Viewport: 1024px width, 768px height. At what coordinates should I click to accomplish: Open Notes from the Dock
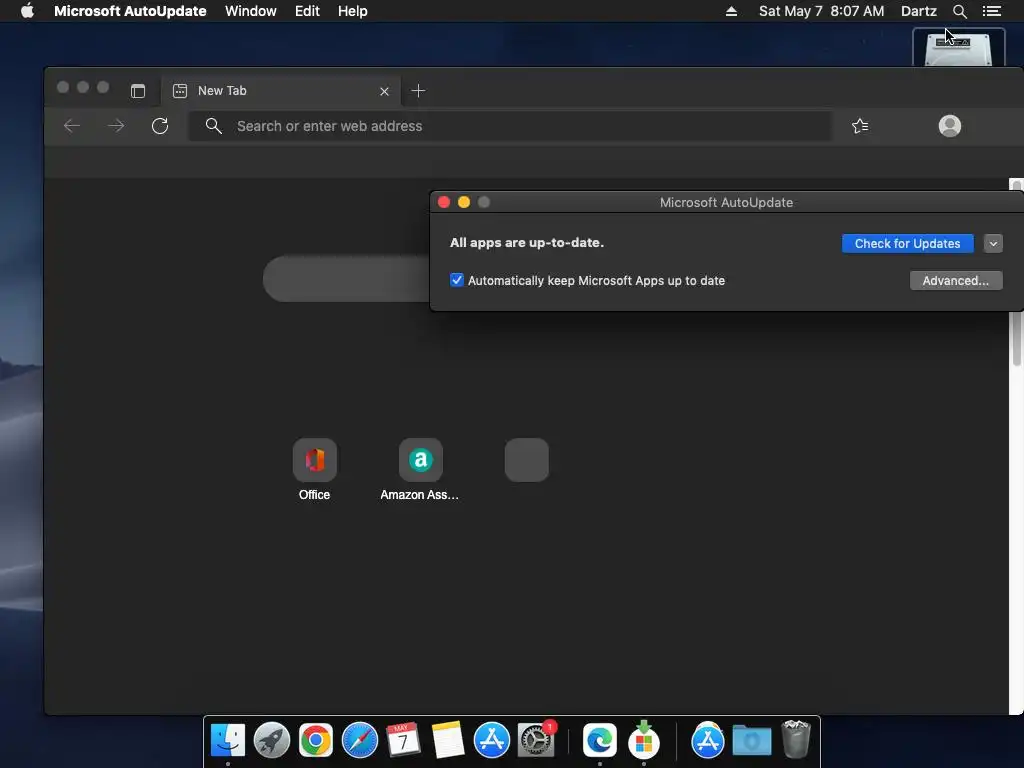447,741
